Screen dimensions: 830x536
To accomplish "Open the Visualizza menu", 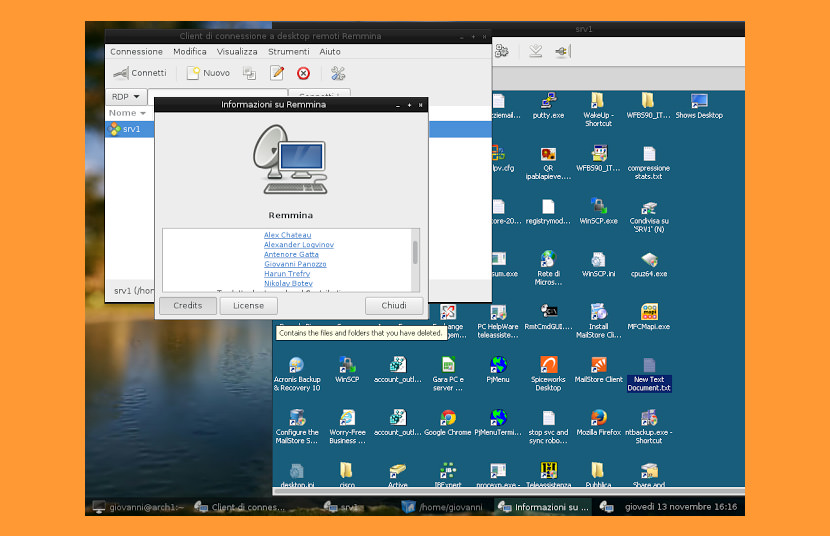I will (237, 51).
